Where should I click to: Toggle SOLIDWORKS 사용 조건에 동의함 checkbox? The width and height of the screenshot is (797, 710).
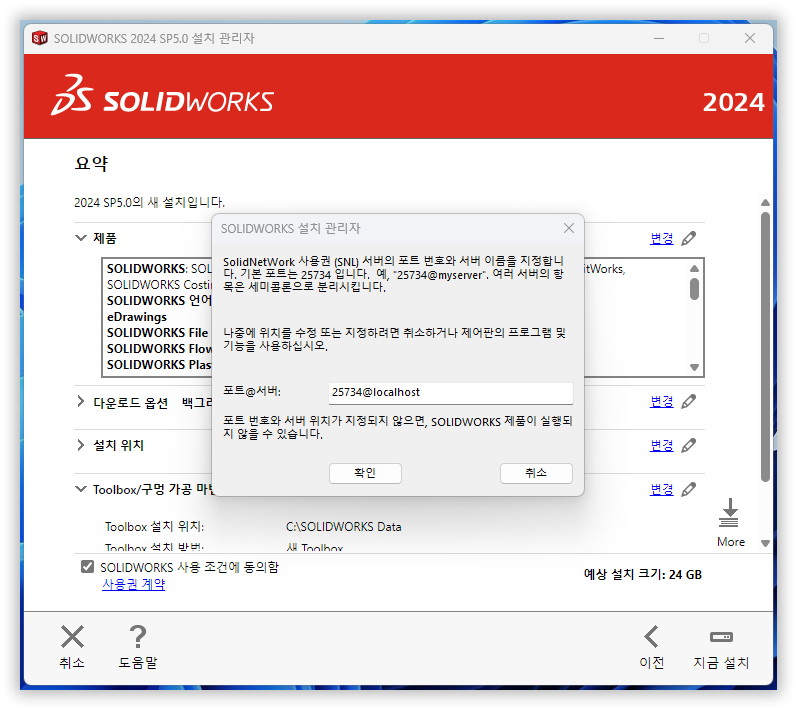(x=87, y=566)
